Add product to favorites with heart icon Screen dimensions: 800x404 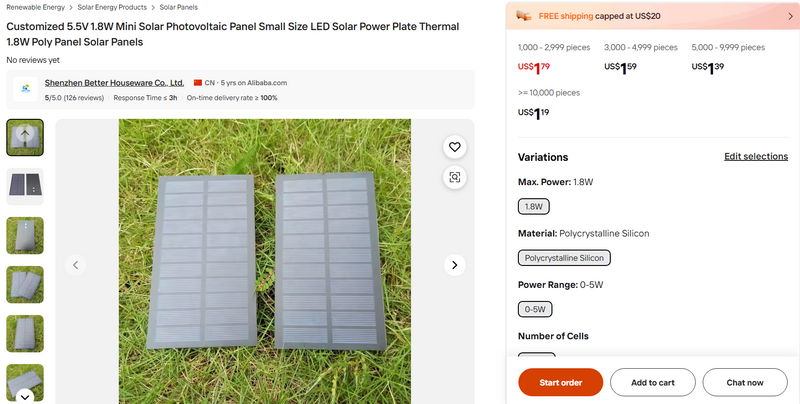click(x=454, y=147)
